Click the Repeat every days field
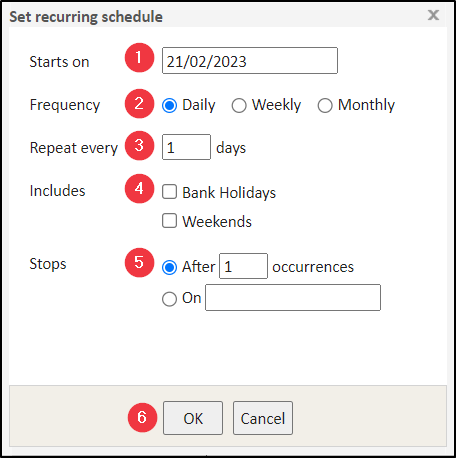 pos(186,147)
